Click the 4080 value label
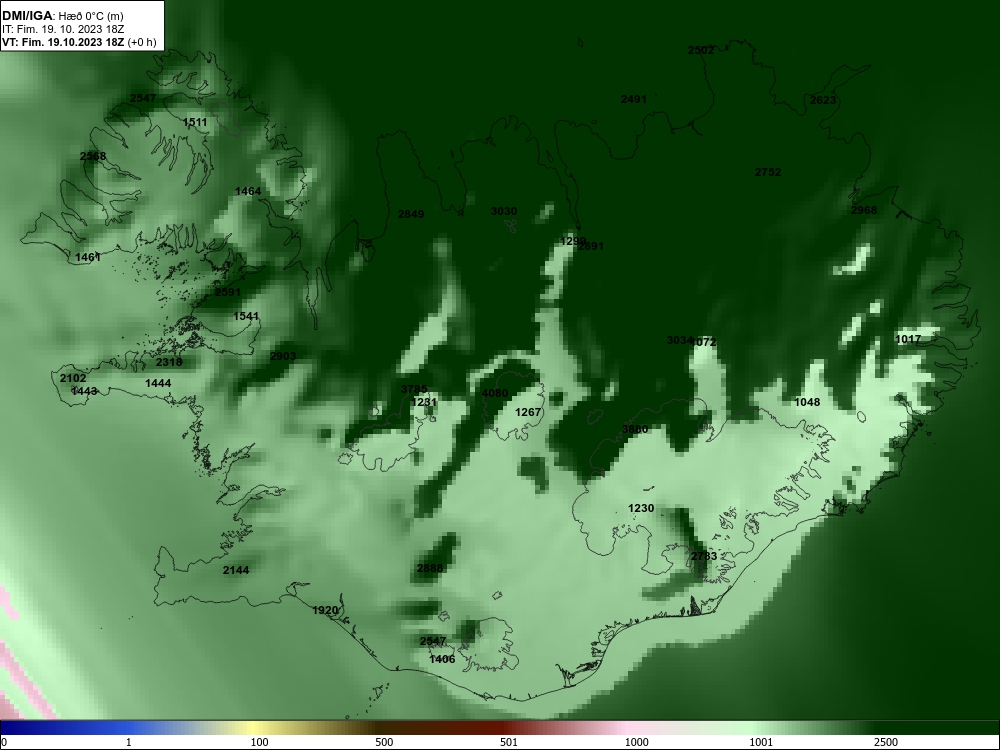Image resolution: width=1000 pixels, height=750 pixels. coord(495,393)
